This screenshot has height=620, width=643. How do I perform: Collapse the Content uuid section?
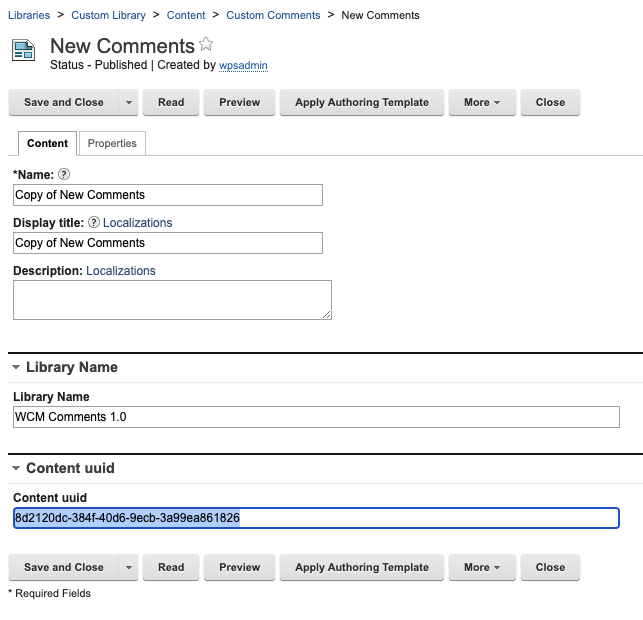click(x=16, y=468)
